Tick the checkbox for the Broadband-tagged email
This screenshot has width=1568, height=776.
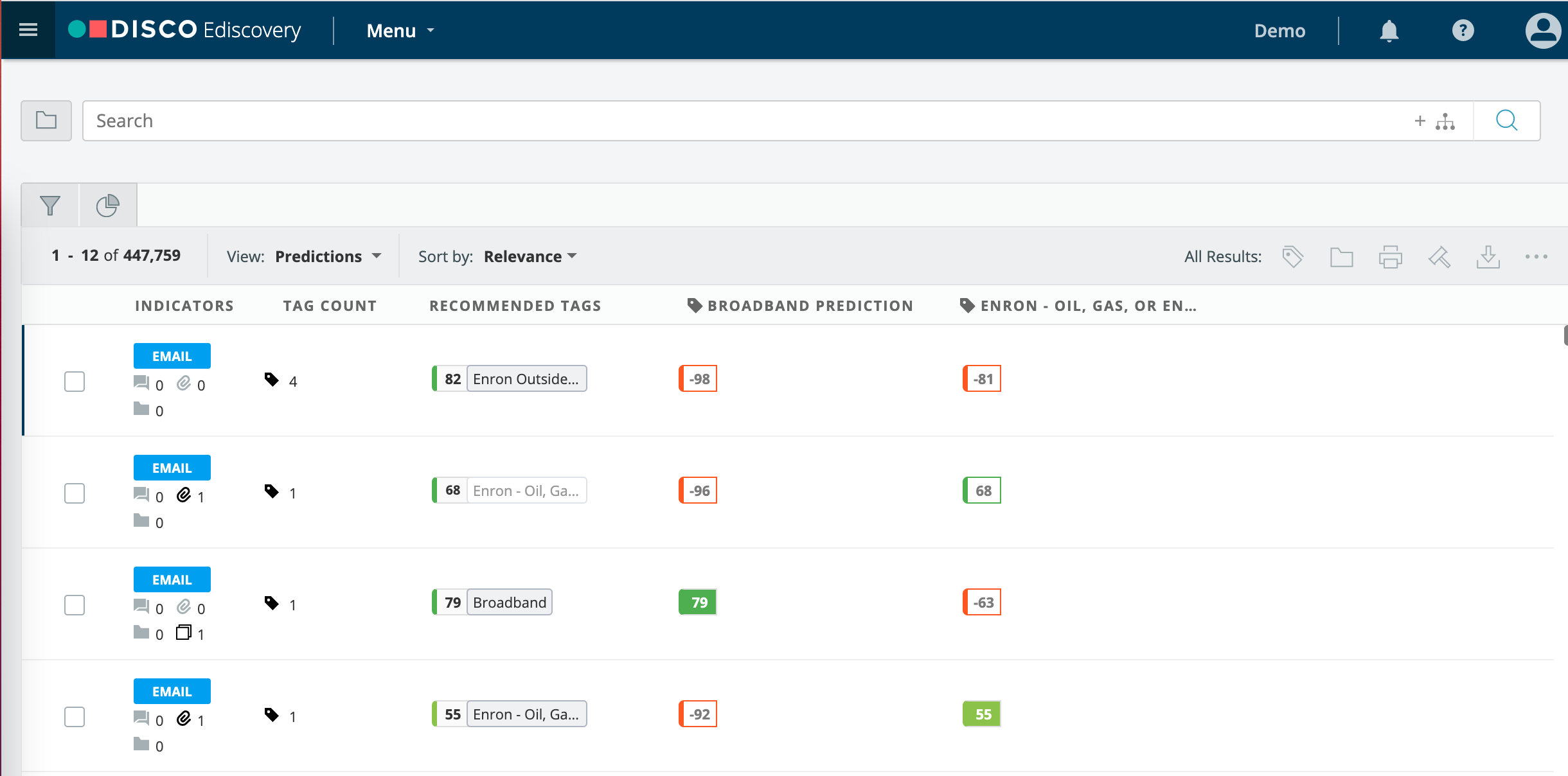point(75,604)
